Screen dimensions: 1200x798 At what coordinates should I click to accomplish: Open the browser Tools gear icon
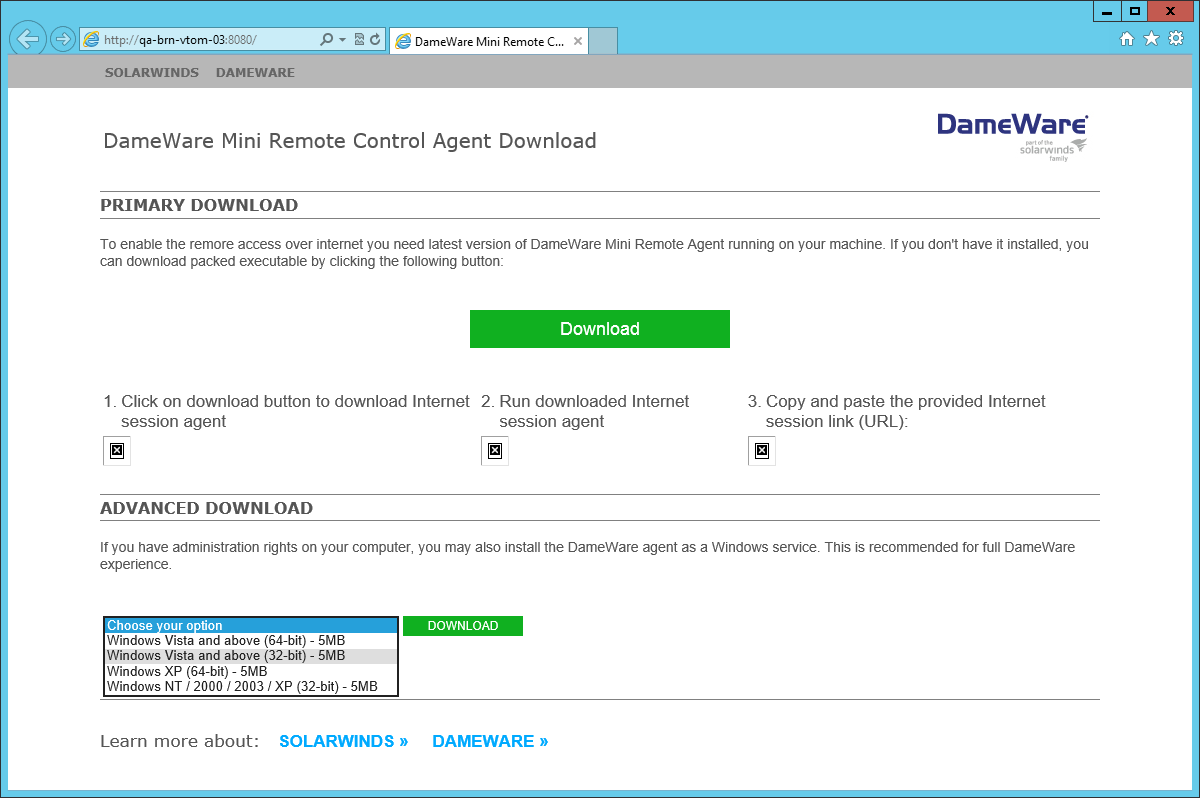[x=1175, y=39]
